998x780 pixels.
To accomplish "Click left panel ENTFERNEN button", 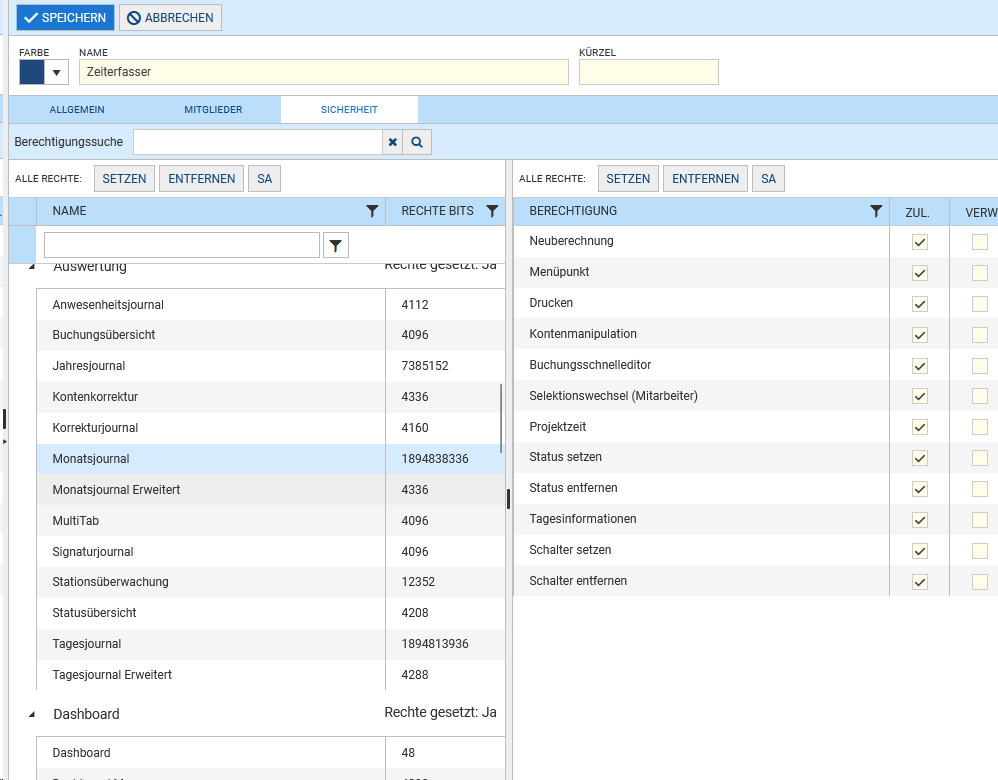I will click(x=202, y=179).
